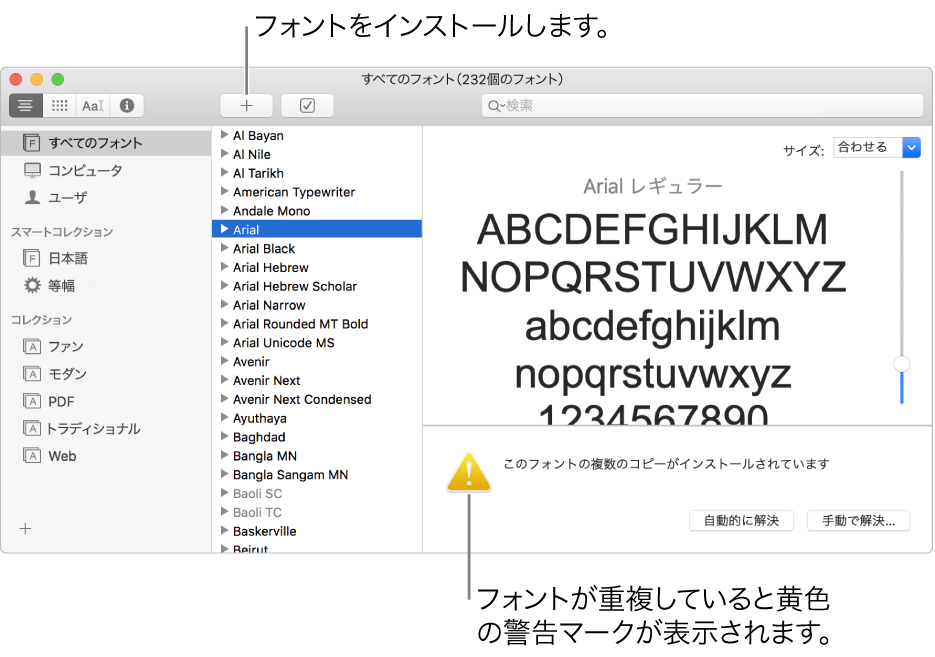Click the 自動的に解決 button

tap(740, 520)
